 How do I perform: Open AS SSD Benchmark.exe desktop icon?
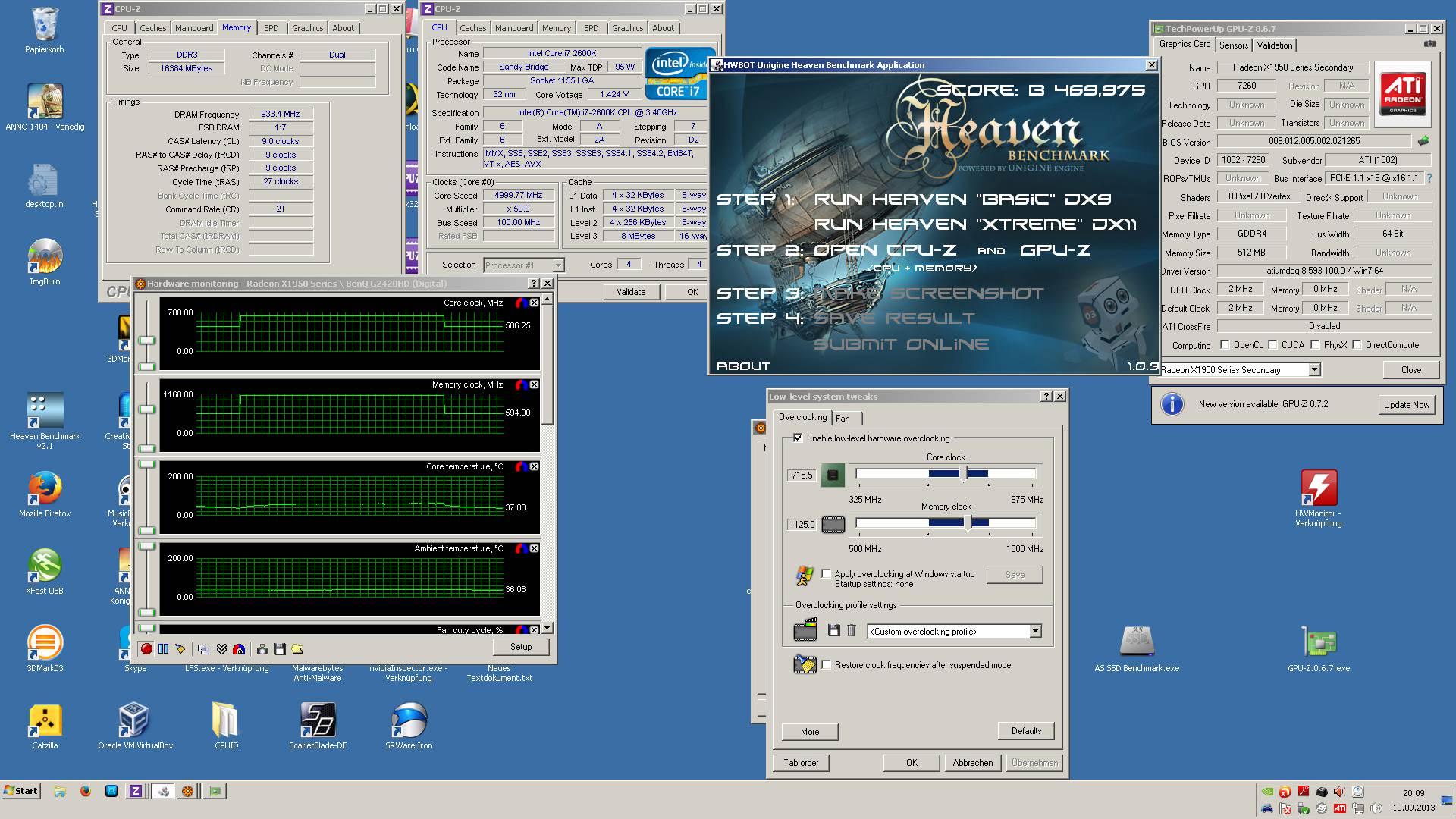click(1137, 649)
